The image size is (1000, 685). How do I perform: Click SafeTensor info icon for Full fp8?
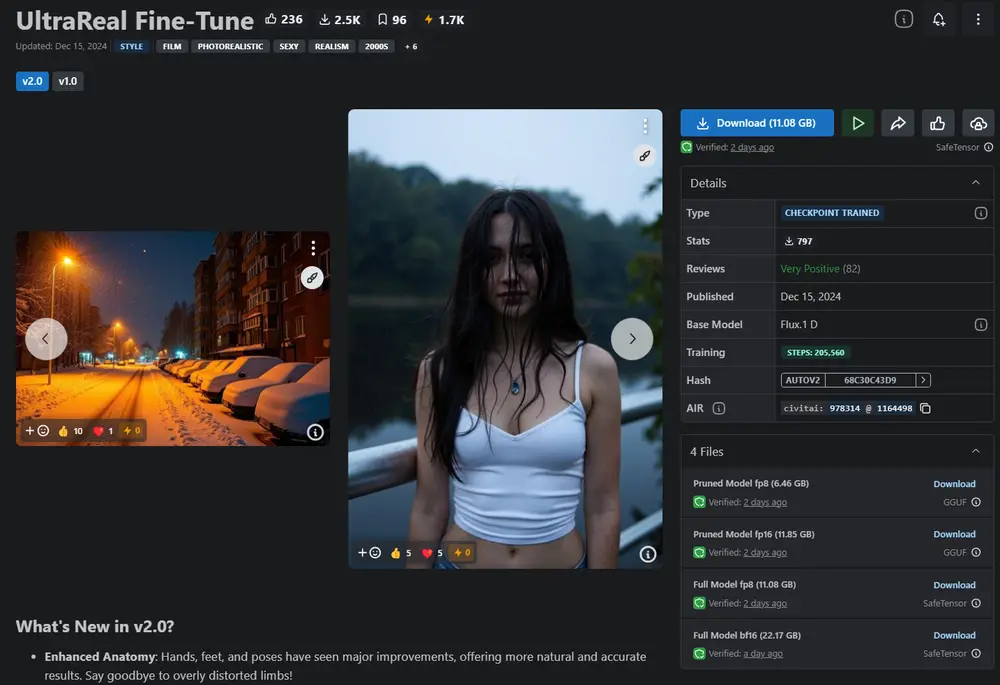976,603
